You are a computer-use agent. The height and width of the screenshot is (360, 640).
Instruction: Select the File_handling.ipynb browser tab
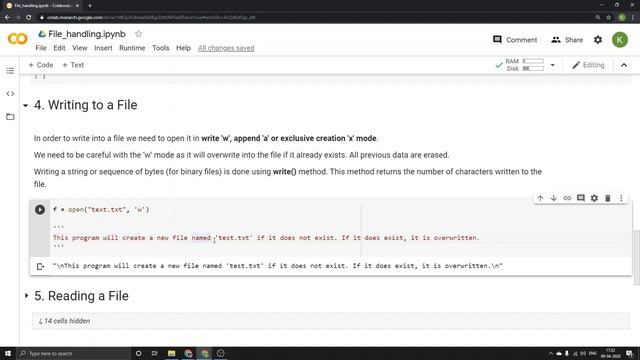tap(42, 6)
